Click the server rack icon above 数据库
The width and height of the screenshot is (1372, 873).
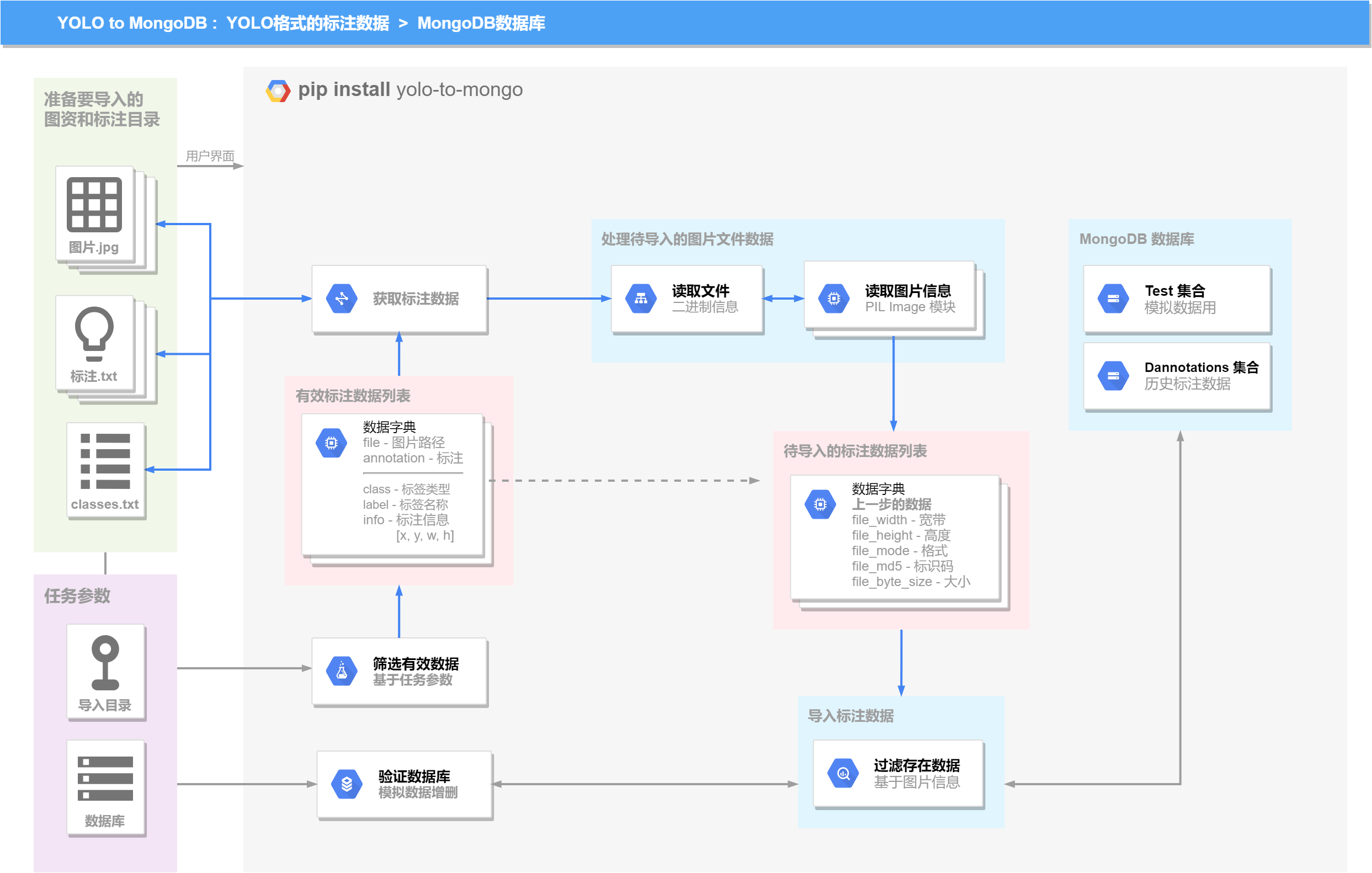(x=105, y=779)
